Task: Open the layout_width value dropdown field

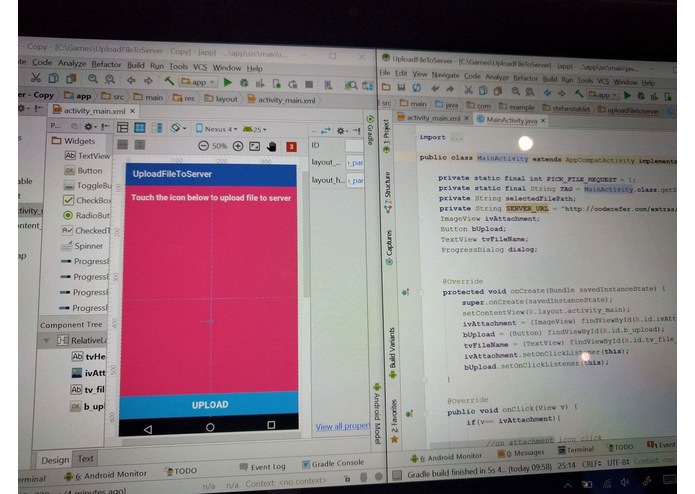Action: pyautogui.click(x=355, y=163)
